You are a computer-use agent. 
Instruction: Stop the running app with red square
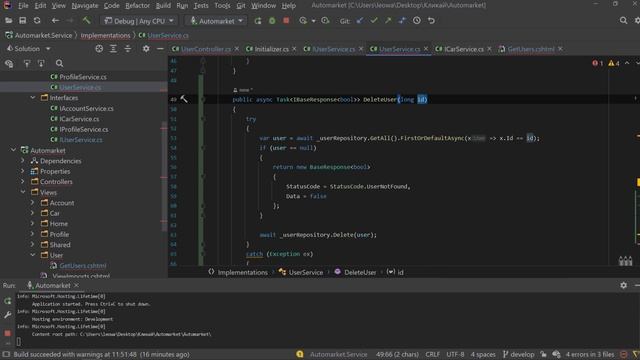(x=286, y=20)
